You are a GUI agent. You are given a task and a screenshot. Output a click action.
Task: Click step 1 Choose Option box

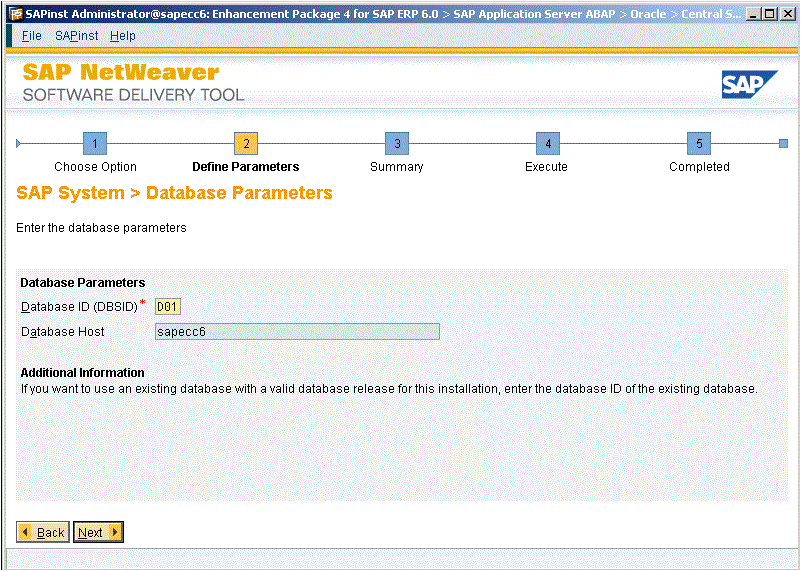(95, 144)
